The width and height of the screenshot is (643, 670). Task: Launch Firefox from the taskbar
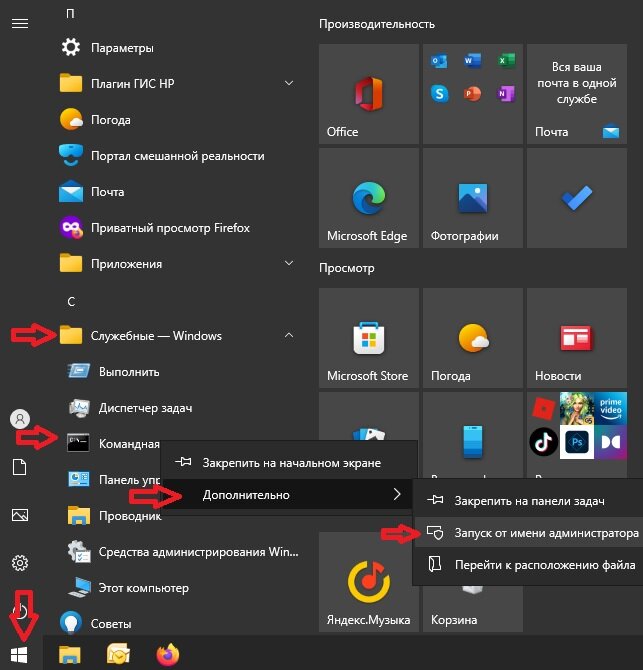(167, 654)
